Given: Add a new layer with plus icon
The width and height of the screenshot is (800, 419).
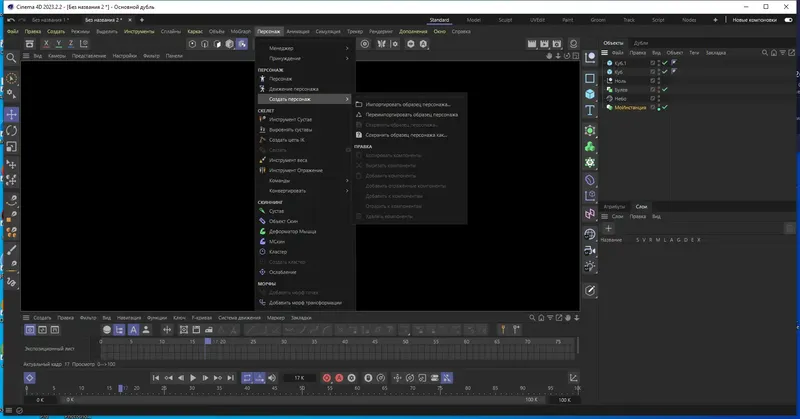Looking at the screenshot, I should [608, 228].
